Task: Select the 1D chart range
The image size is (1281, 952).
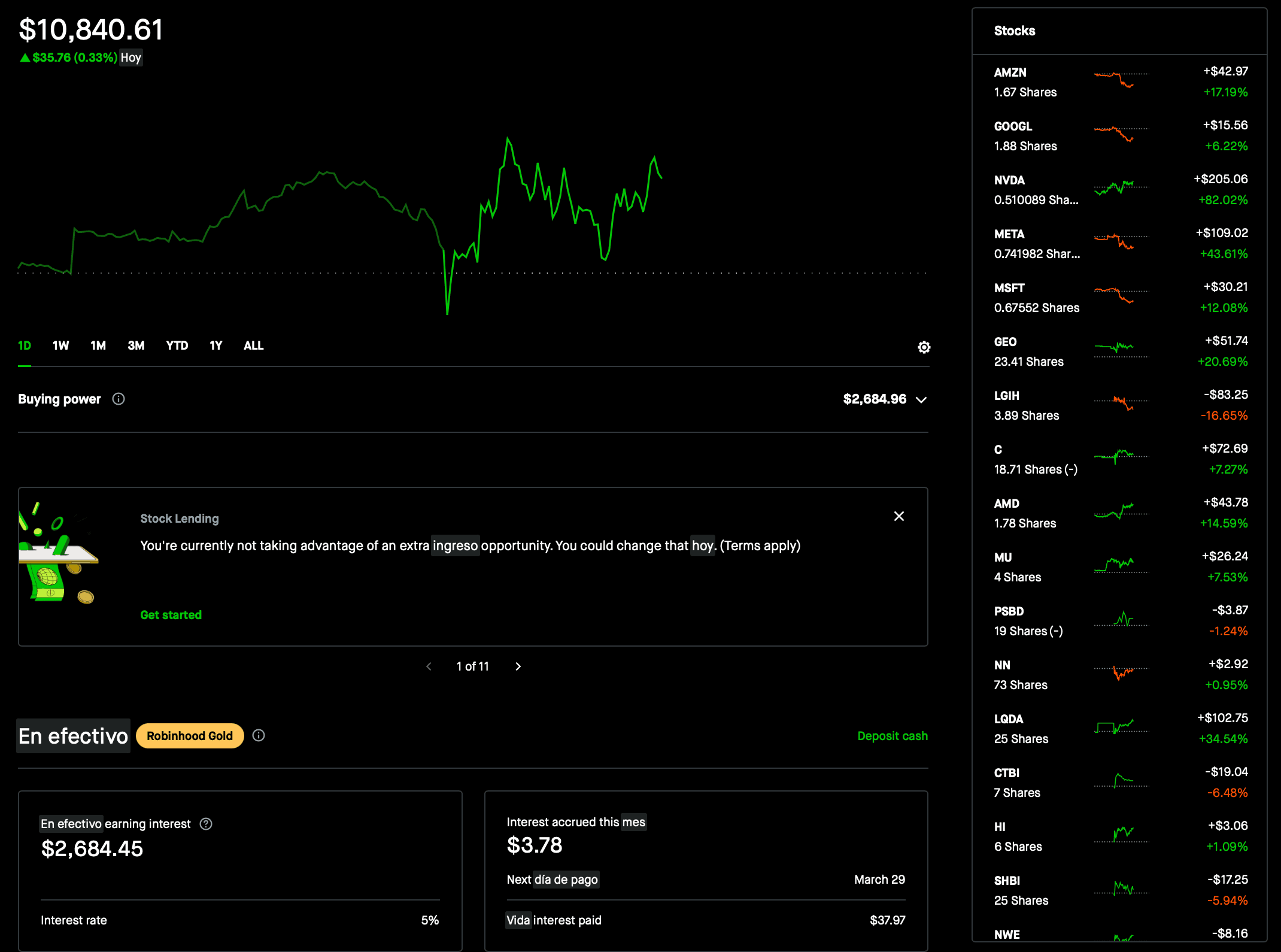Action: click(x=25, y=345)
